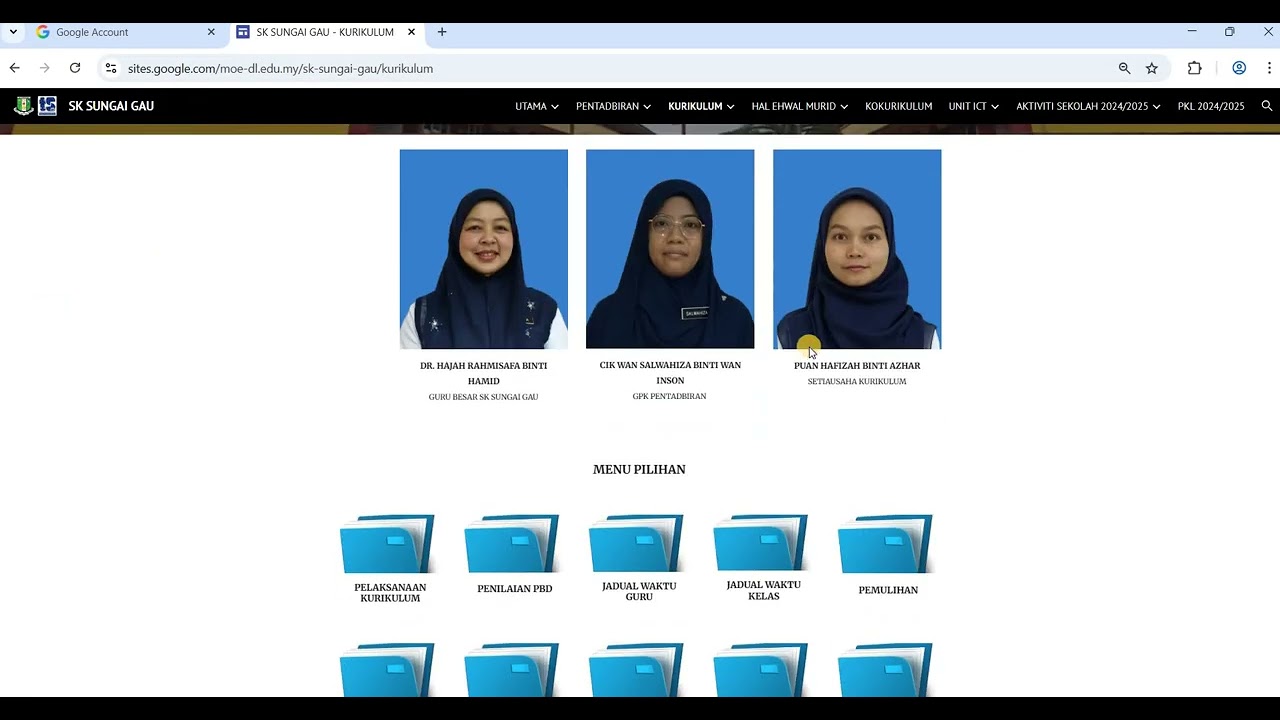Click photo of Puan Hafizah Binti Azhar

tap(857, 249)
